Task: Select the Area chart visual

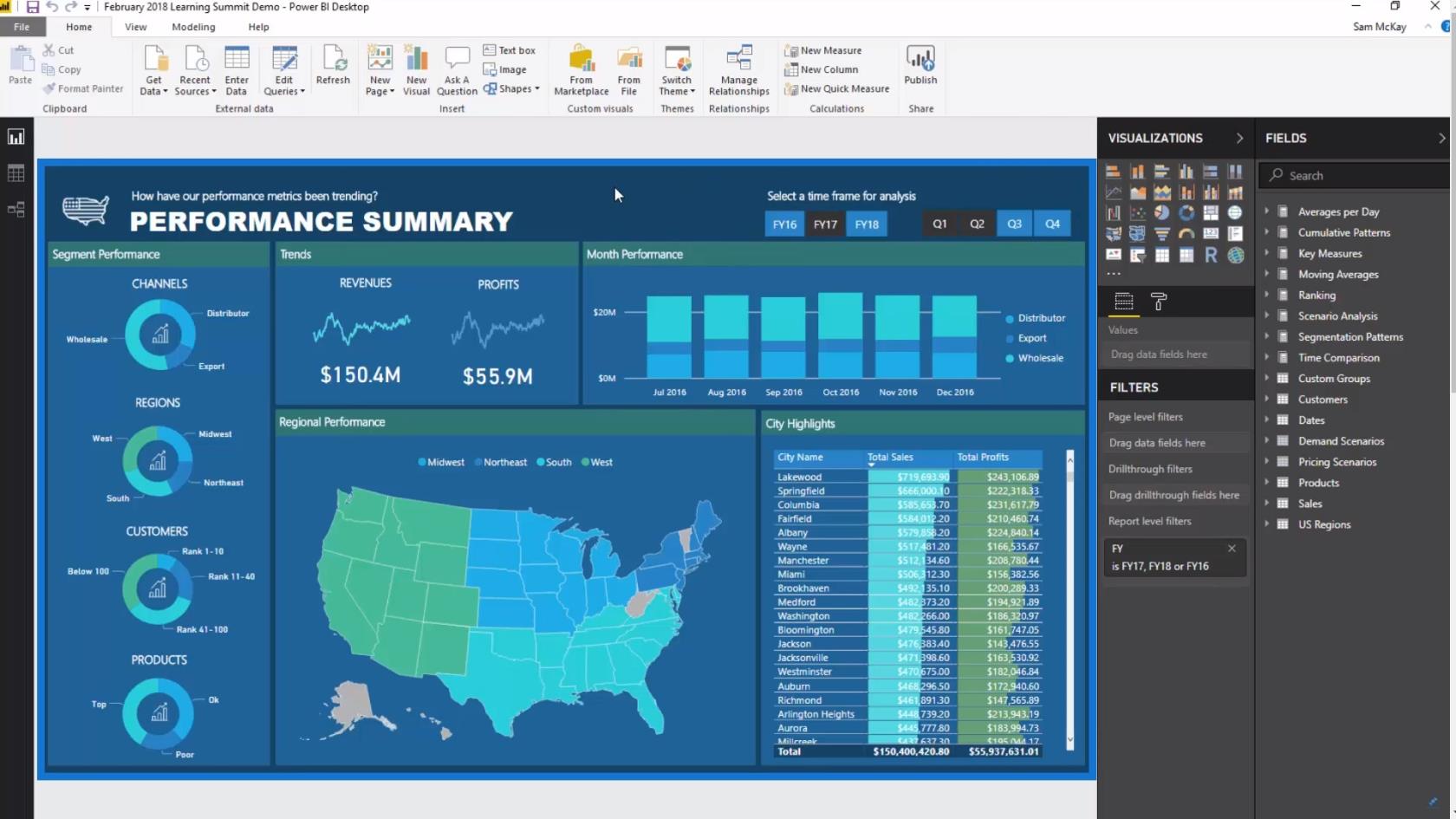Action: click(1138, 192)
